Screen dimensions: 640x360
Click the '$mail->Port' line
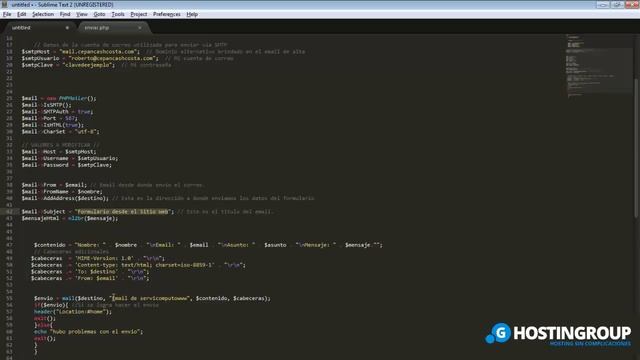point(49,118)
